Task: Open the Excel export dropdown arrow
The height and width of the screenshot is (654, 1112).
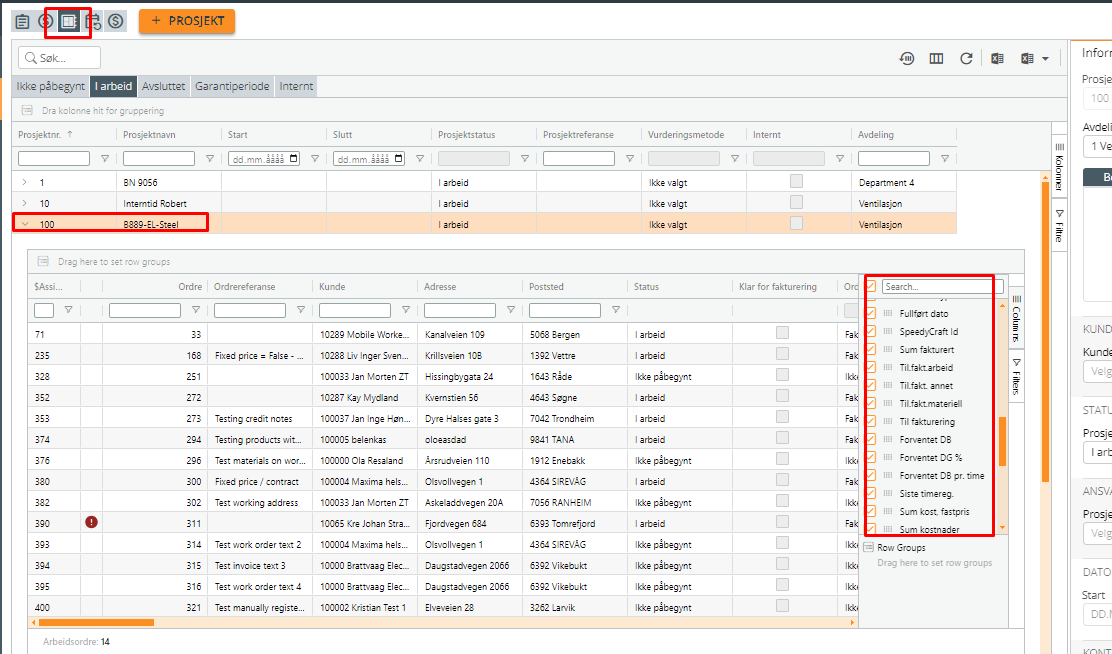Action: pyautogui.click(x=1045, y=59)
